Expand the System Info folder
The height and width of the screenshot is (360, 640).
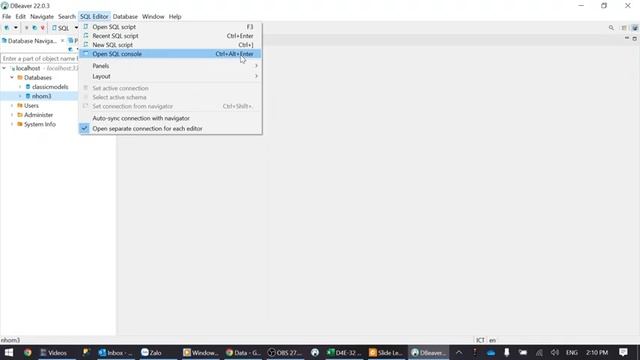[12, 124]
